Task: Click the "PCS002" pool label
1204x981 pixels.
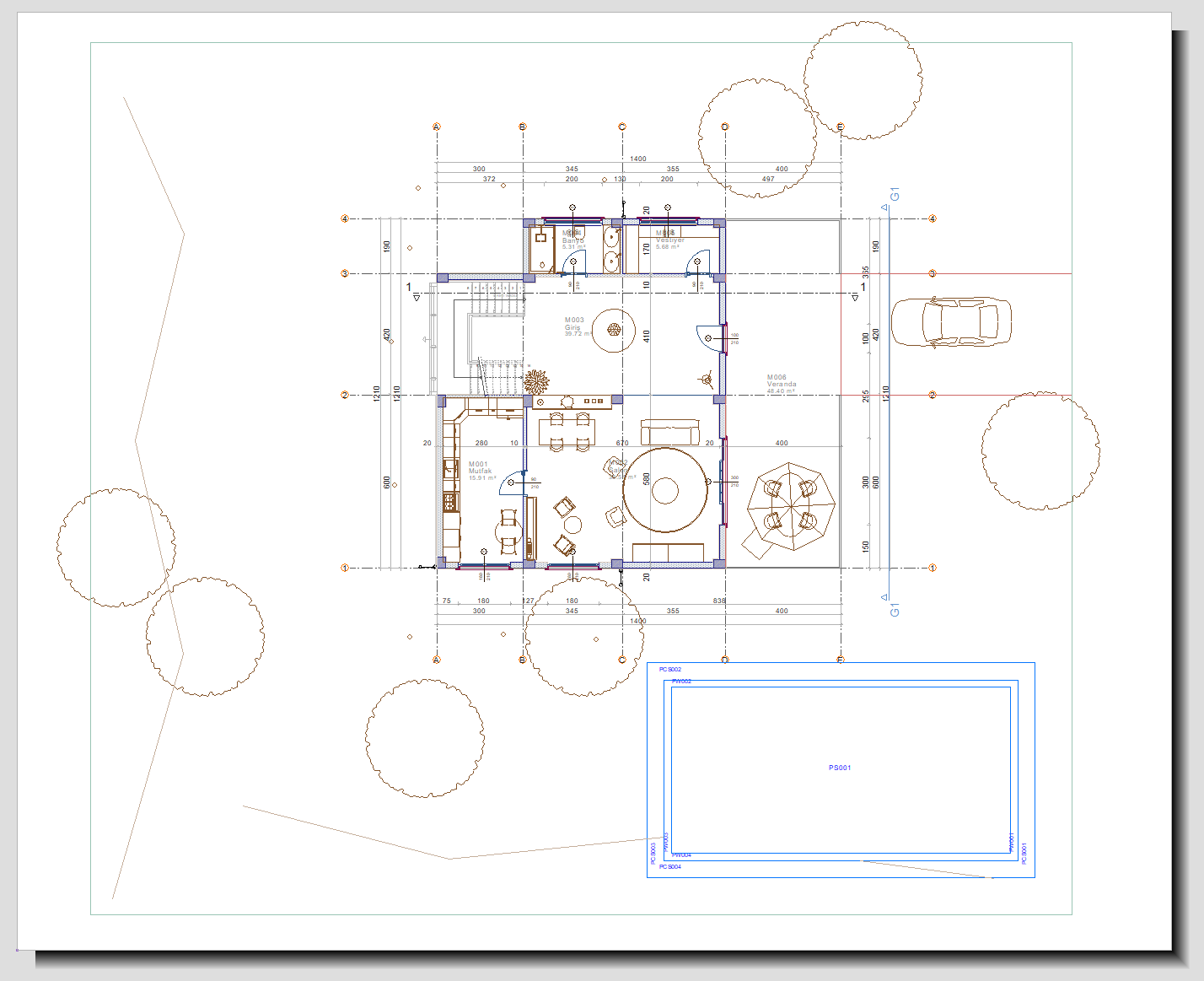Action: coord(670,669)
